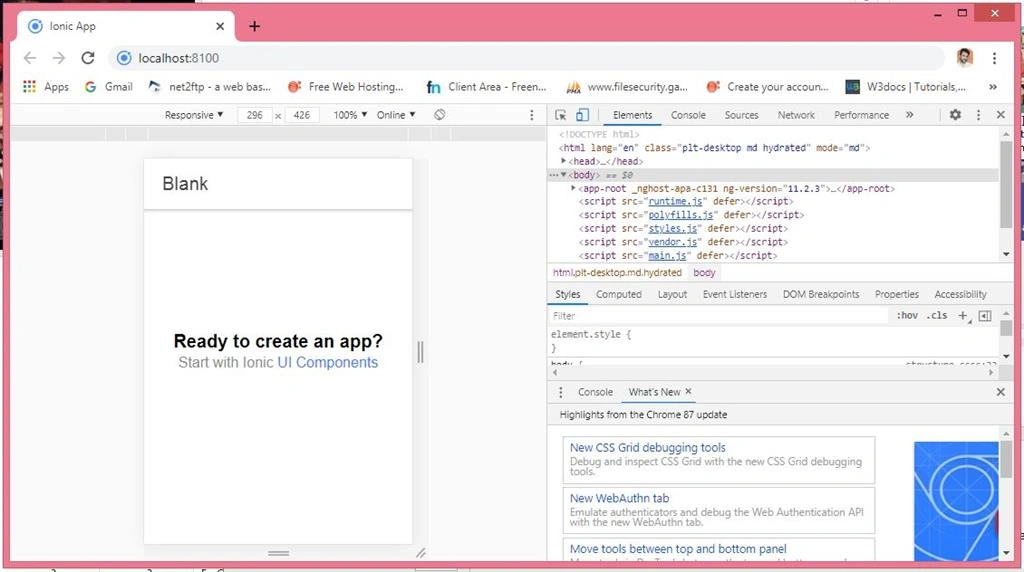Open DevTools settings gear

pyautogui.click(x=955, y=115)
